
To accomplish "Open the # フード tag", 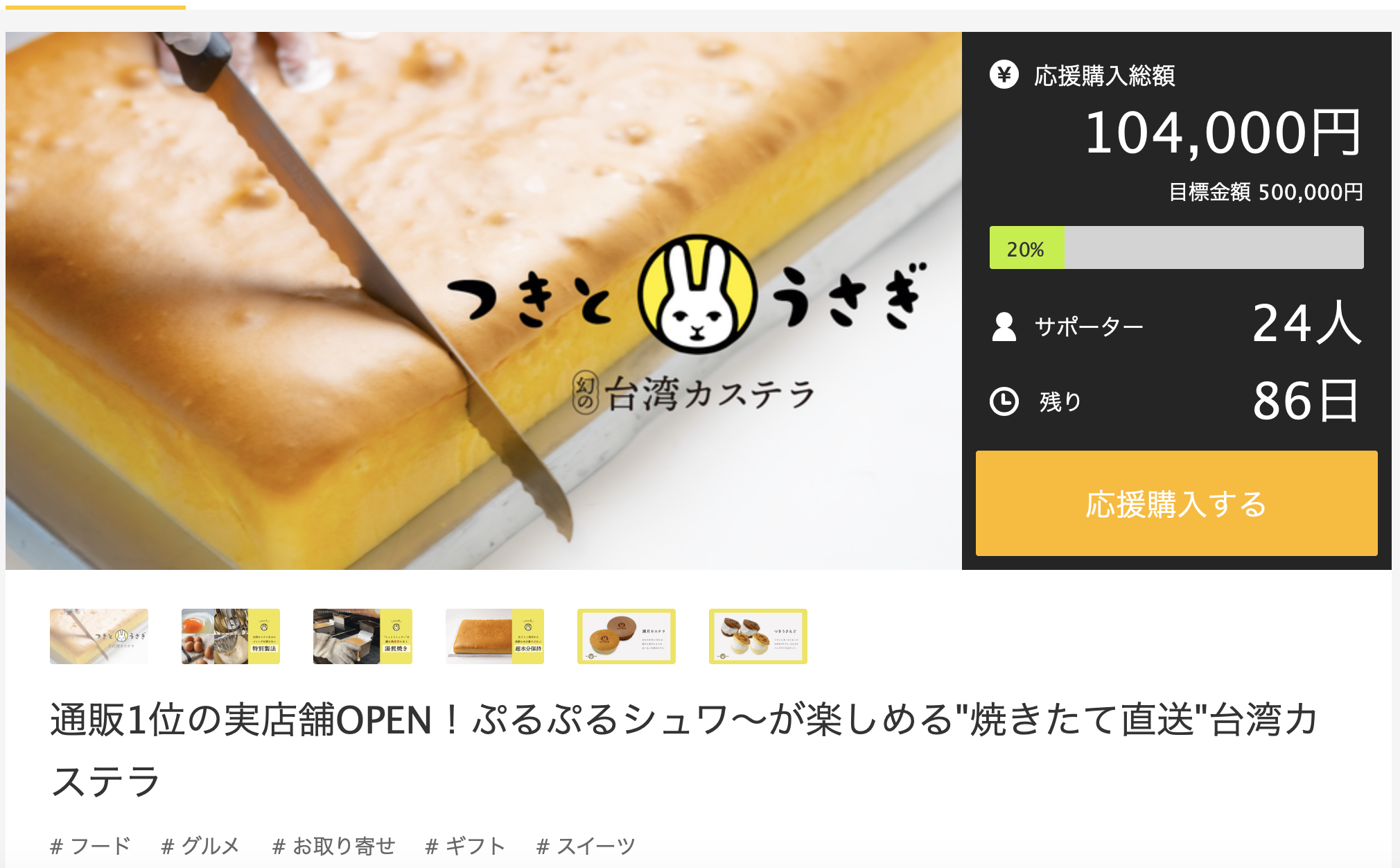I will (90, 846).
